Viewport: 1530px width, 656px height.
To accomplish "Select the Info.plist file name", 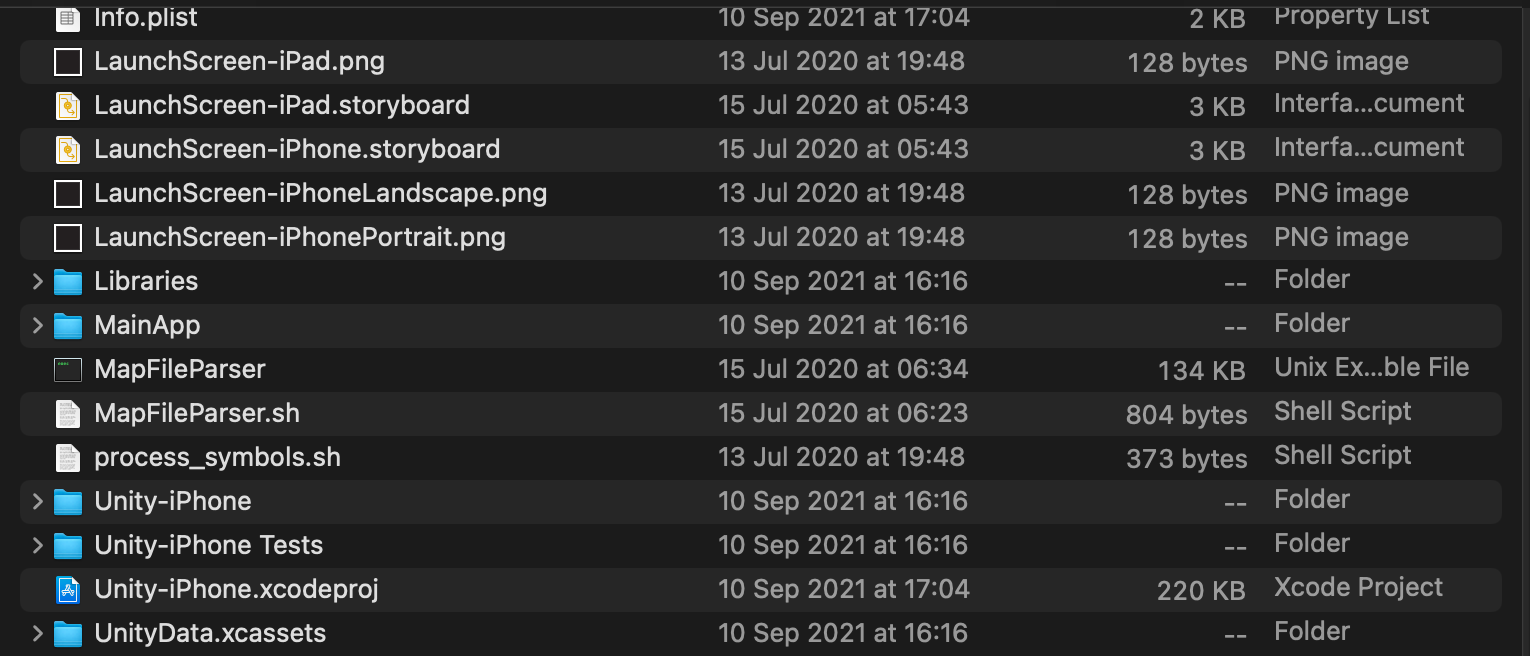I will tap(145, 16).
